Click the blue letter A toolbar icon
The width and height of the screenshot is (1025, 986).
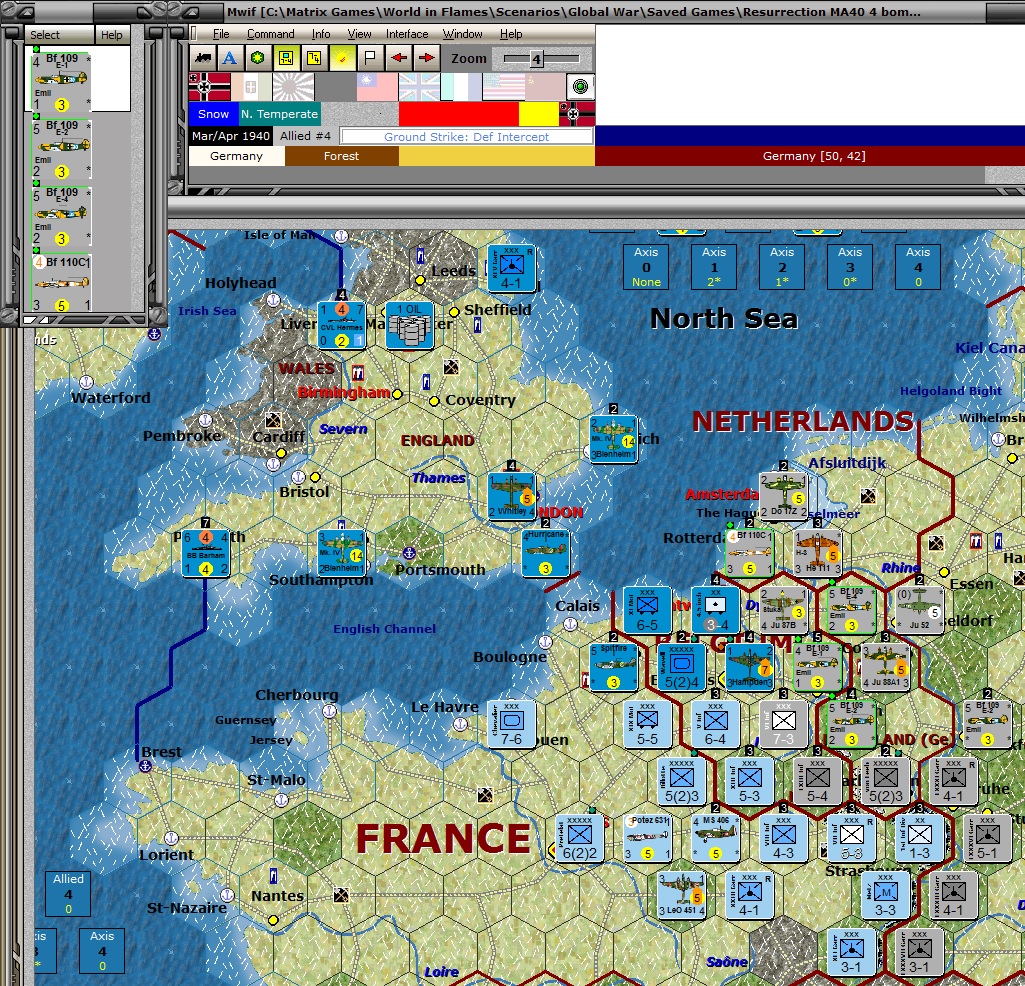[229, 58]
